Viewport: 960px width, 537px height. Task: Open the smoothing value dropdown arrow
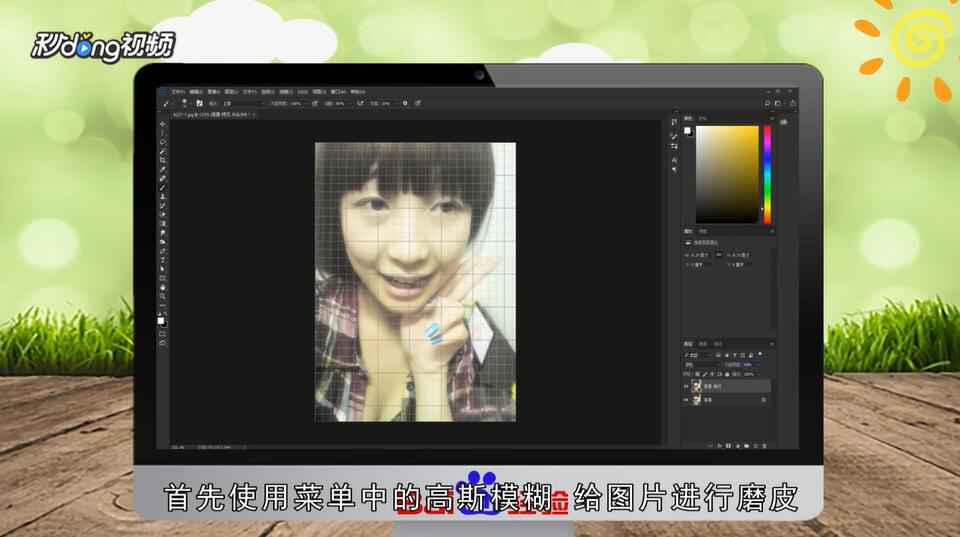pyautogui.click(x=397, y=103)
